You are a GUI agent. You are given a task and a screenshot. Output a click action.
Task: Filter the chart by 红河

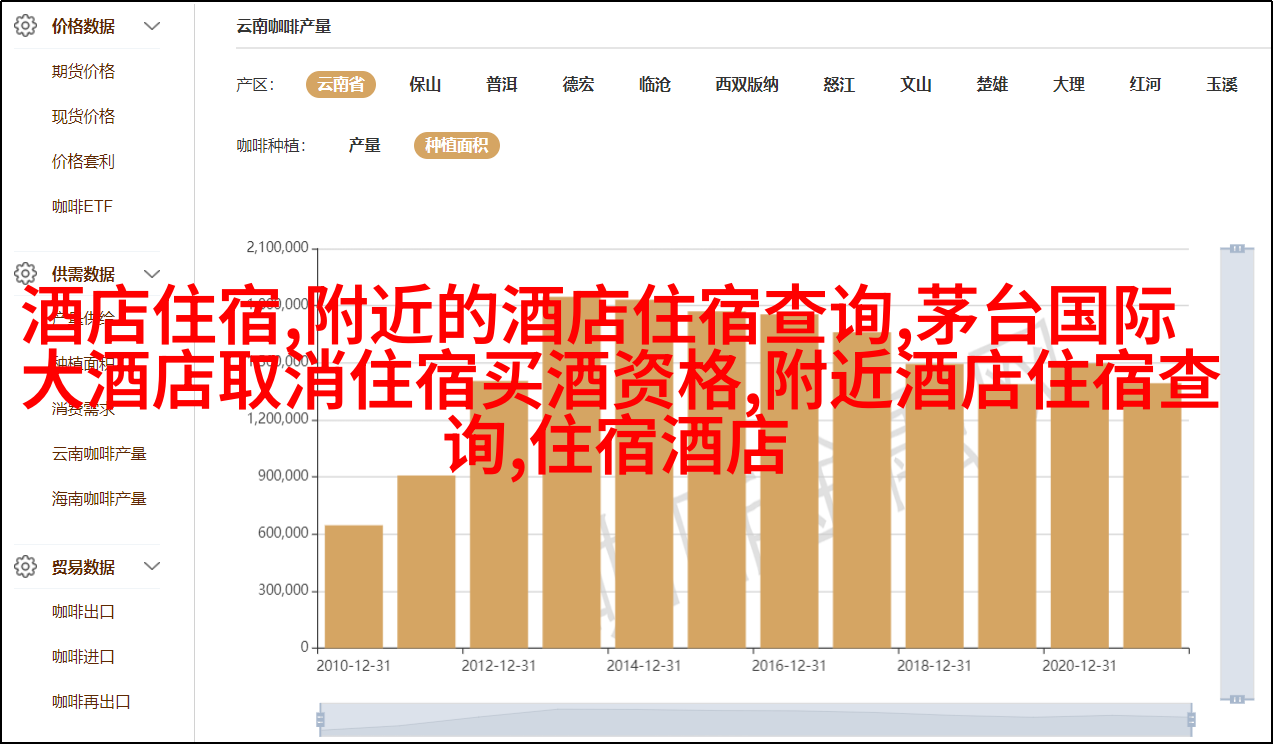(x=1146, y=85)
